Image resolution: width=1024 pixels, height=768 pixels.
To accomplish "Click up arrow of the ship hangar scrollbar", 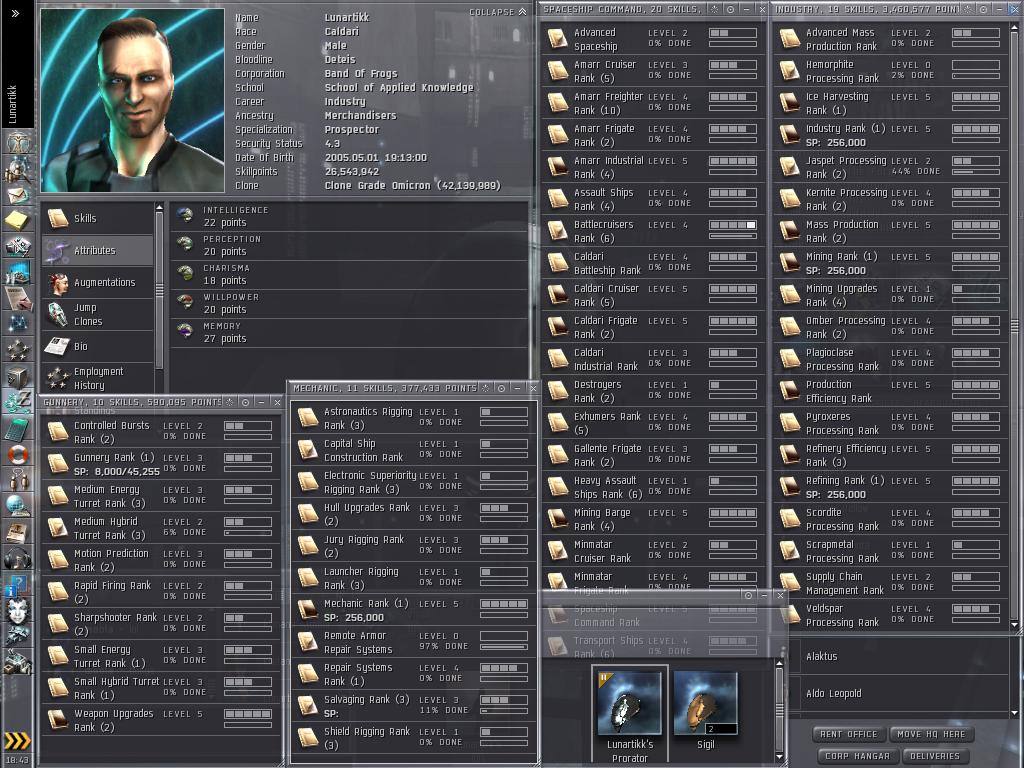I will (x=779, y=664).
